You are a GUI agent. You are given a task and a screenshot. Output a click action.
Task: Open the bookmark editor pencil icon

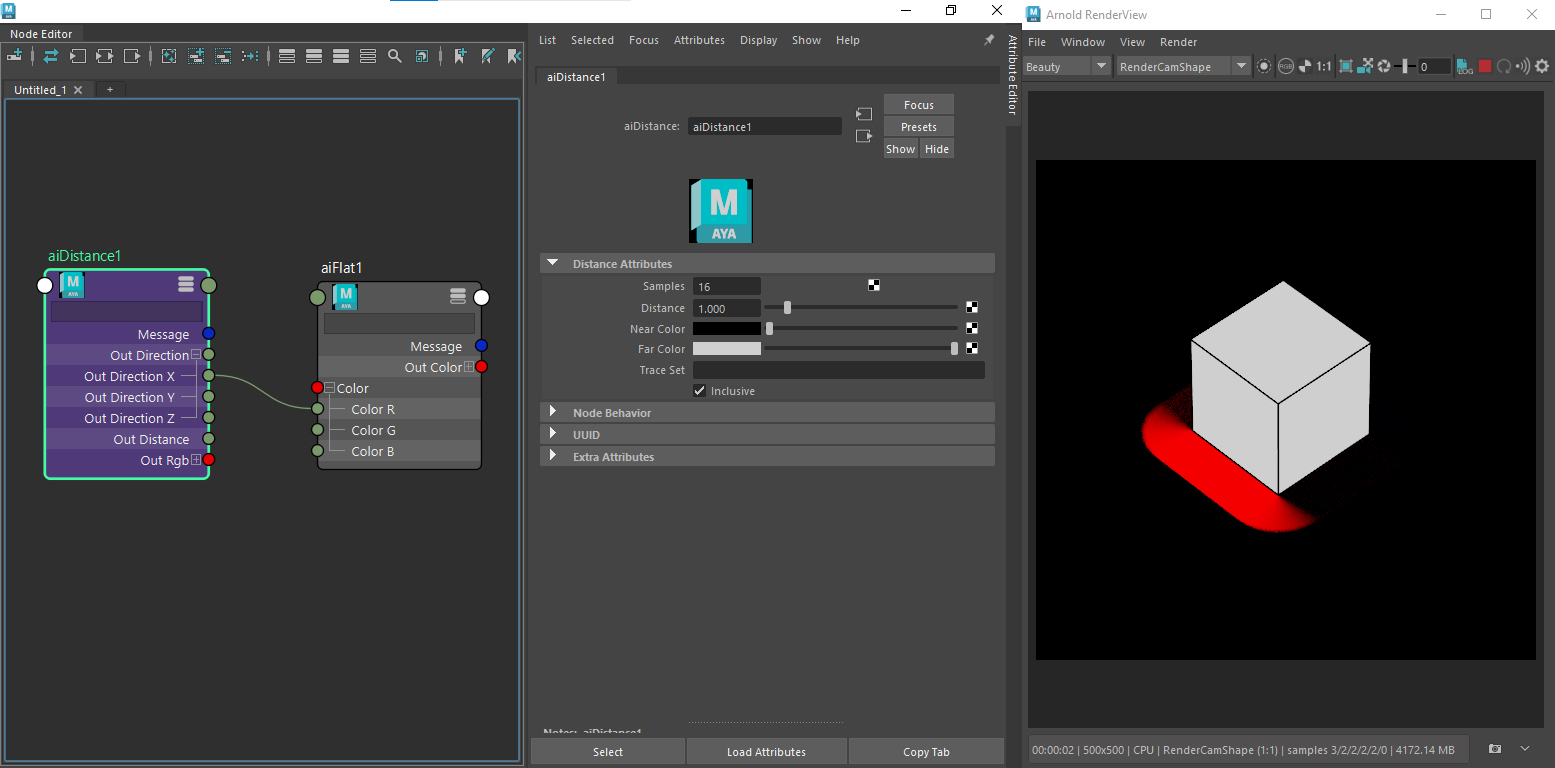tap(487, 56)
